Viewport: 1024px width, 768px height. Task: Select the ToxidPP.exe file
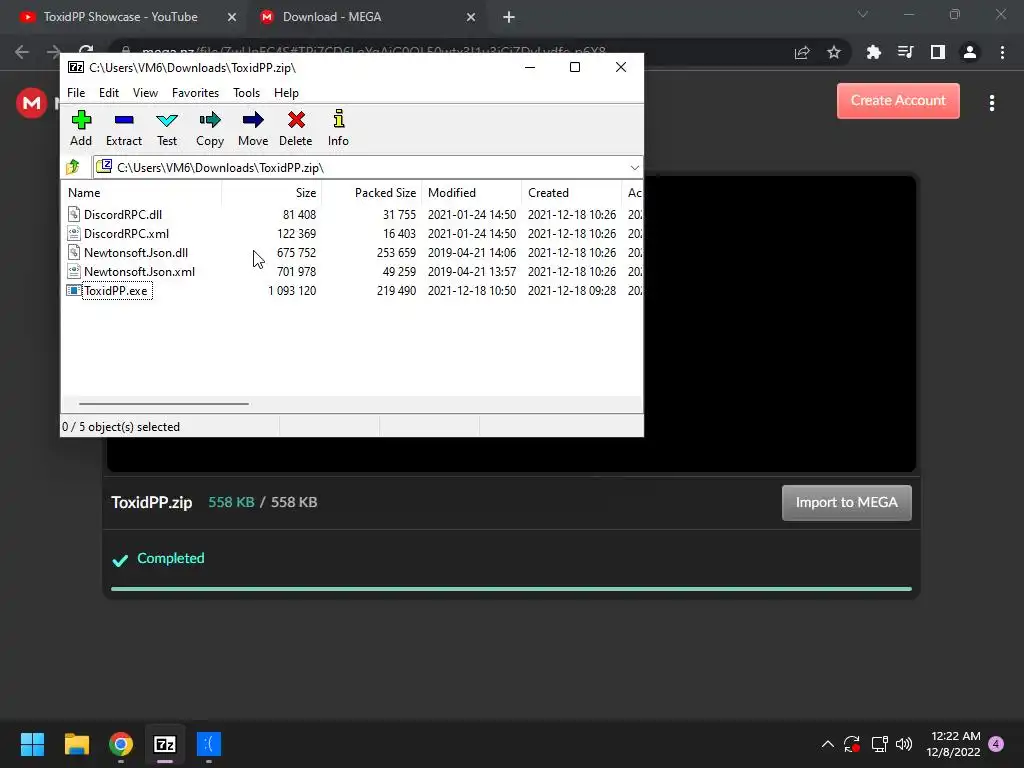[116, 291]
